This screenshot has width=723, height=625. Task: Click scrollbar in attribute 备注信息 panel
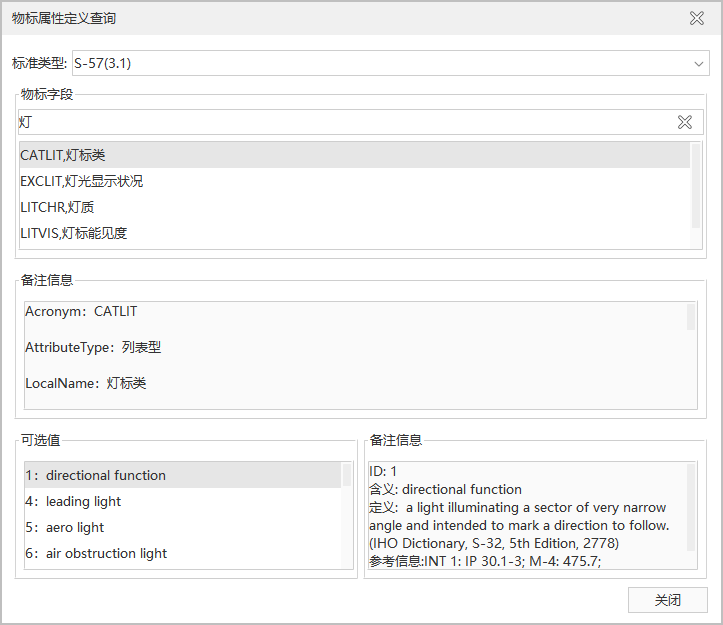tap(691, 317)
